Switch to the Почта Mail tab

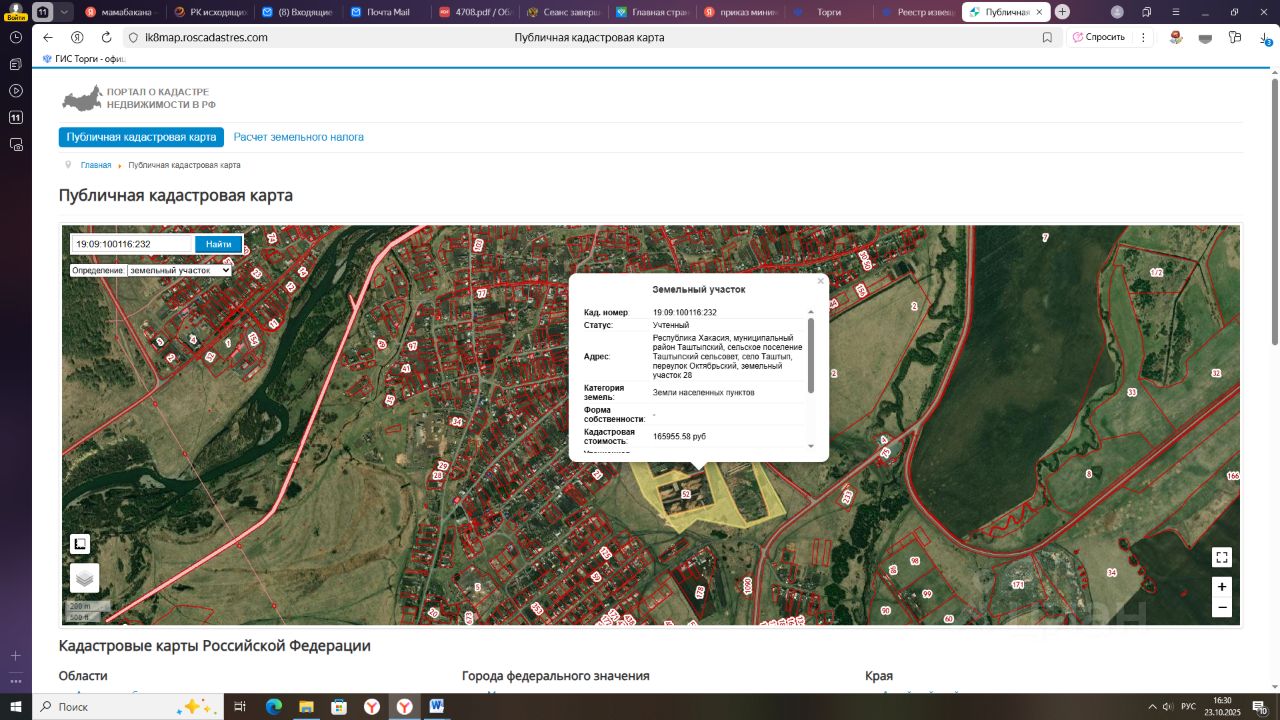(x=387, y=12)
